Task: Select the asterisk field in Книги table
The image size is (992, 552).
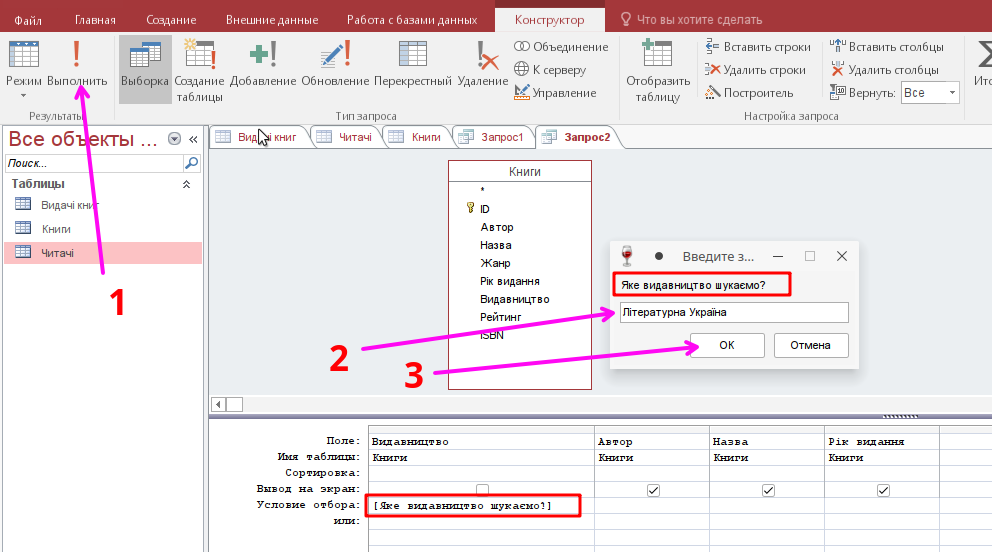Action: point(482,190)
